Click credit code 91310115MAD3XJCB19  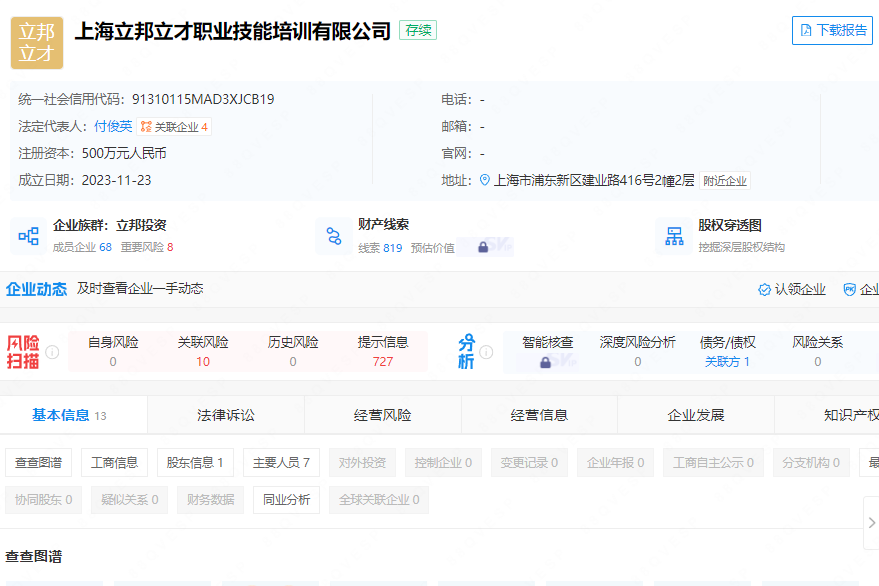[203, 99]
